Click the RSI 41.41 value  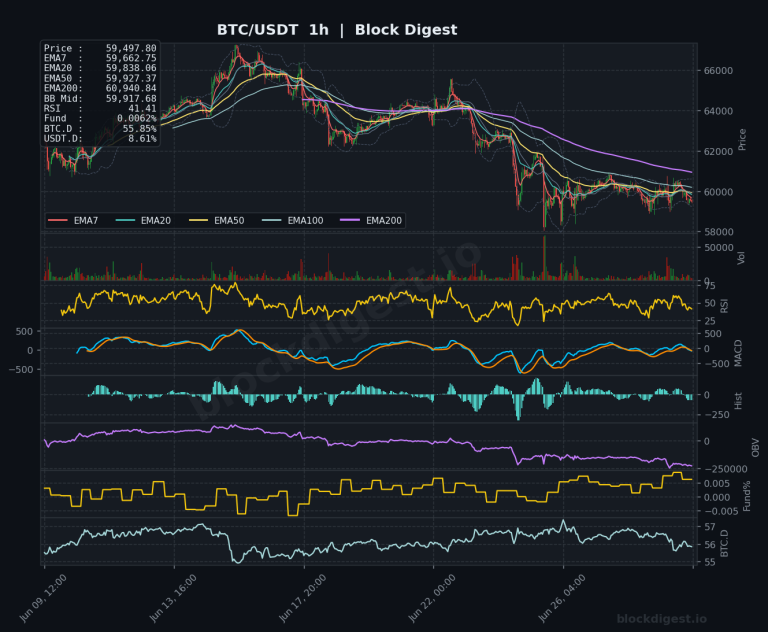pyautogui.click(x=142, y=108)
